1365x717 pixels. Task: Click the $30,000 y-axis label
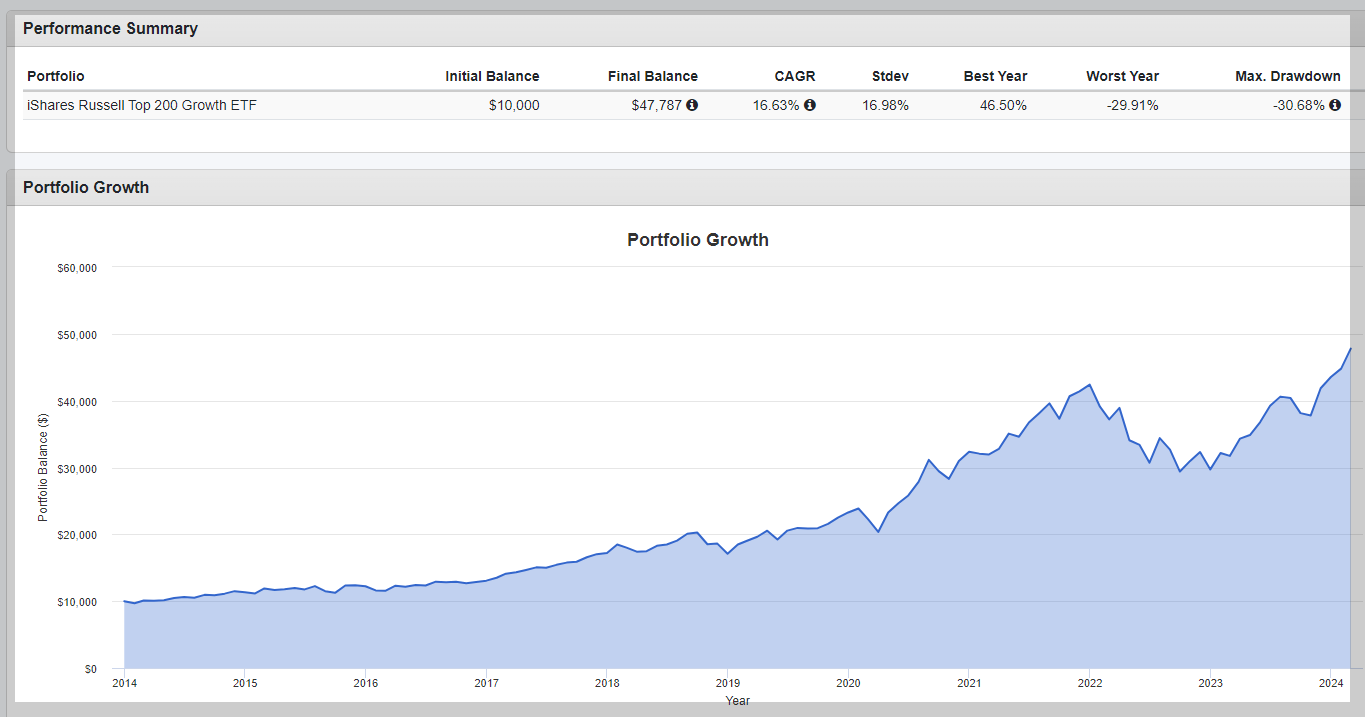tap(76, 469)
